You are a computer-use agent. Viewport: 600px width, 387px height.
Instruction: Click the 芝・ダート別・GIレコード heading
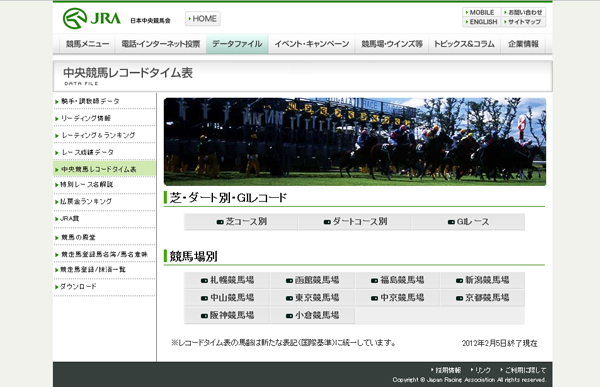[x=228, y=198]
